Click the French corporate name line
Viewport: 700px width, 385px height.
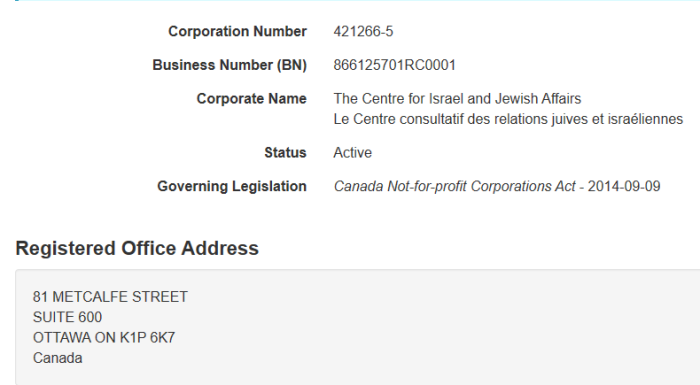tap(508, 119)
